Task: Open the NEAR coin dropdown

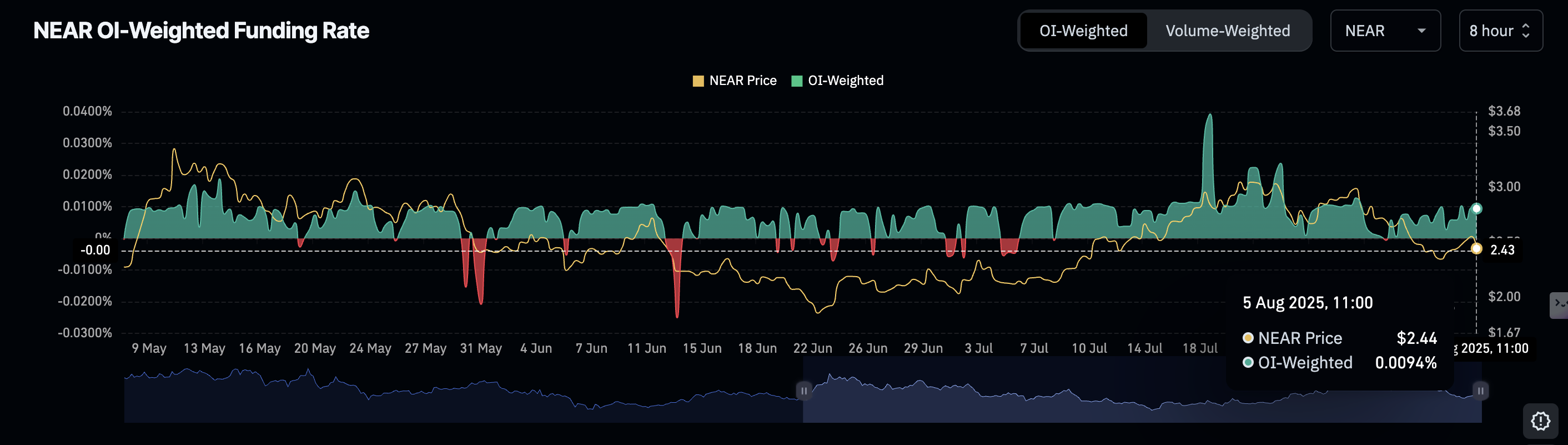Action: coord(1385,31)
